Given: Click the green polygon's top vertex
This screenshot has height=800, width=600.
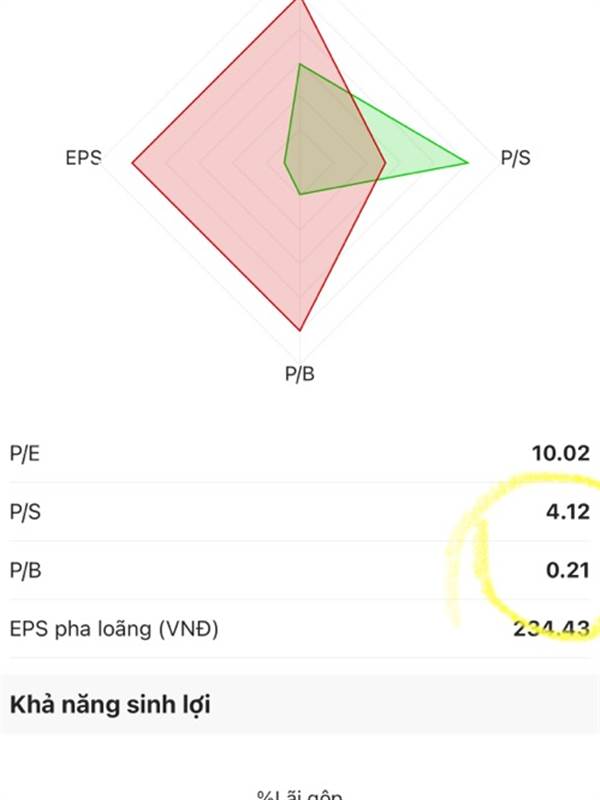Looking at the screenshot, I should (x=300, y=64).
